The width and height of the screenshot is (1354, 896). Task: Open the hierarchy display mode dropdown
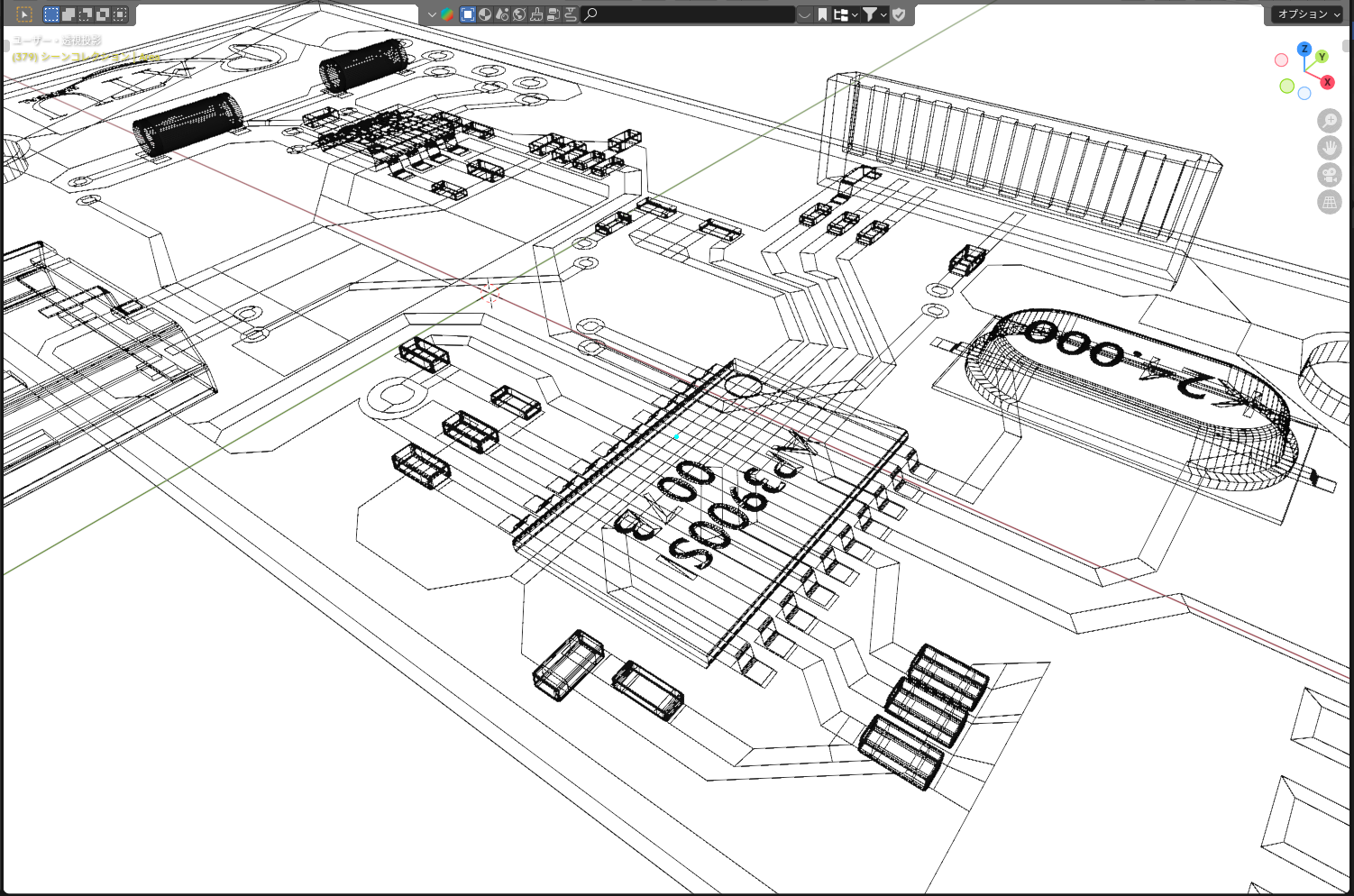point(845,14)
